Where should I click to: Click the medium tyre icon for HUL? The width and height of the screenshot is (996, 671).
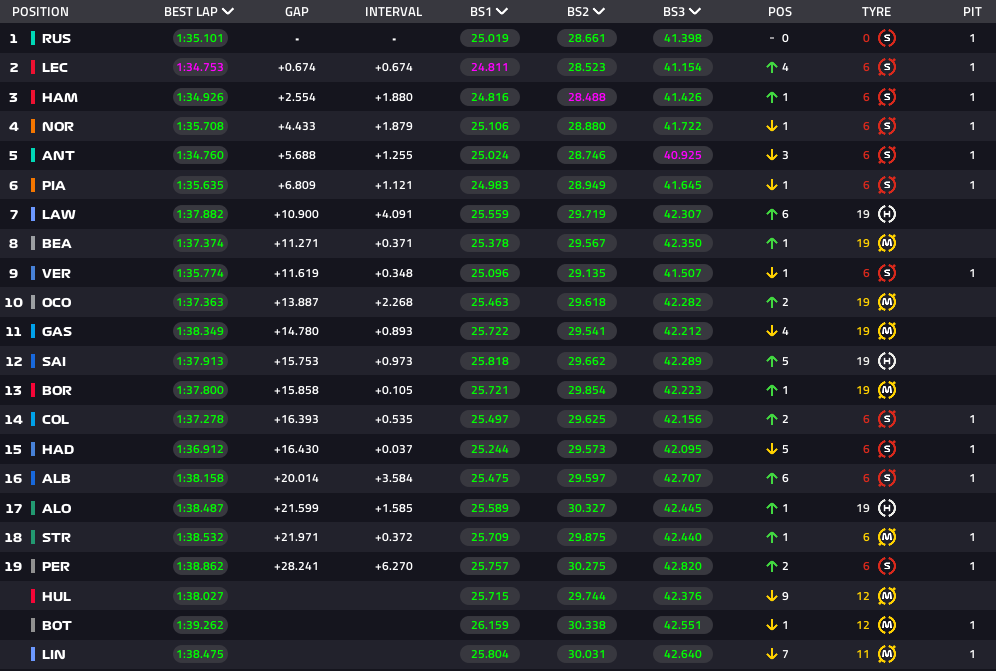coord(886,596)
